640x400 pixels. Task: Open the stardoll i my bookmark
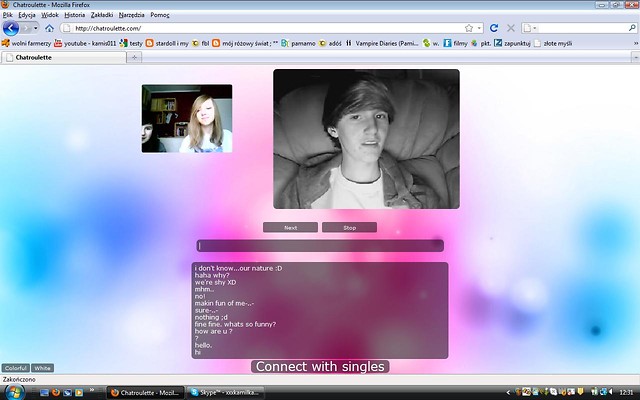167,43
